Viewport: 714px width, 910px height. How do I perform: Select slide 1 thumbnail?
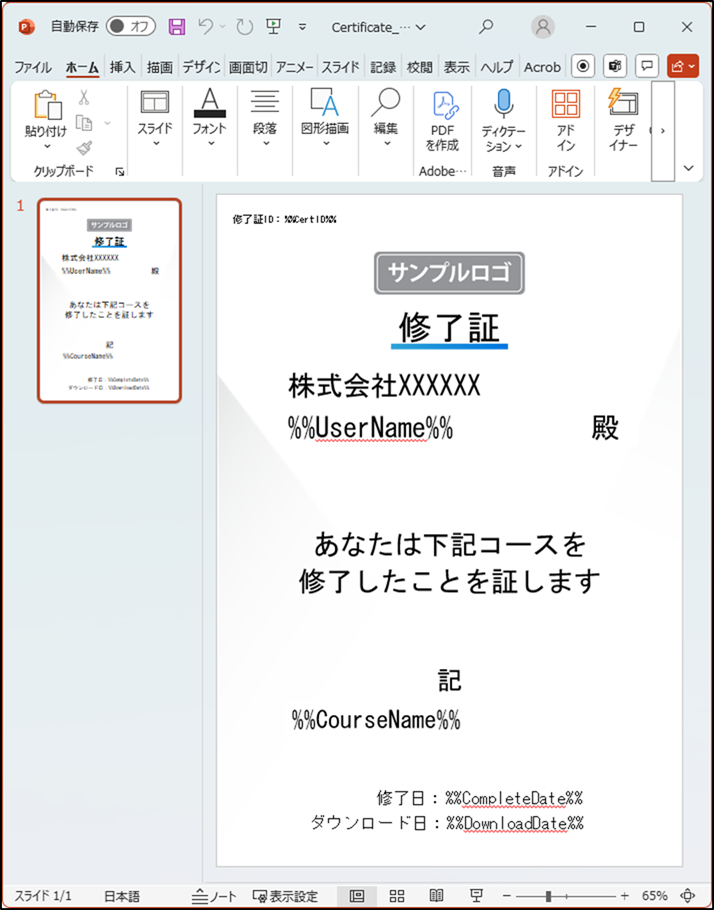coord(109,301)
